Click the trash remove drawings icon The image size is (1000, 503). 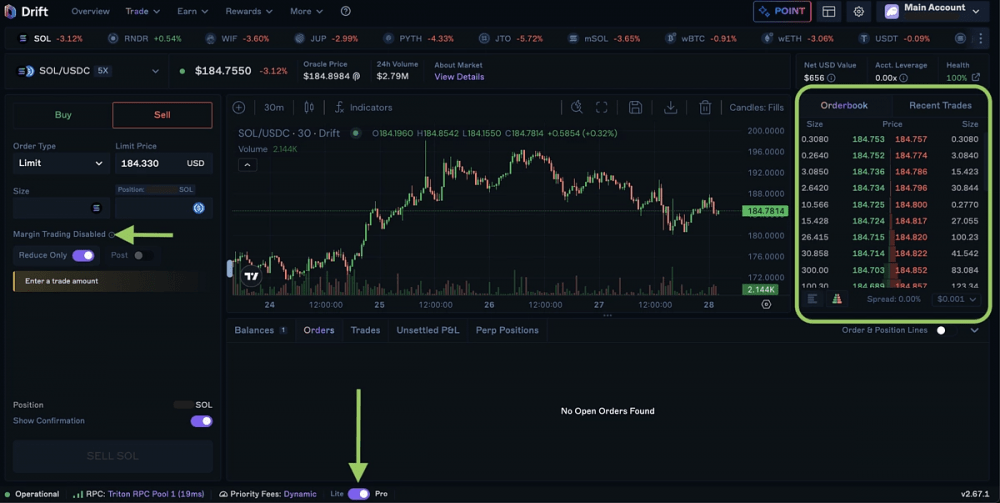(705, 108)
